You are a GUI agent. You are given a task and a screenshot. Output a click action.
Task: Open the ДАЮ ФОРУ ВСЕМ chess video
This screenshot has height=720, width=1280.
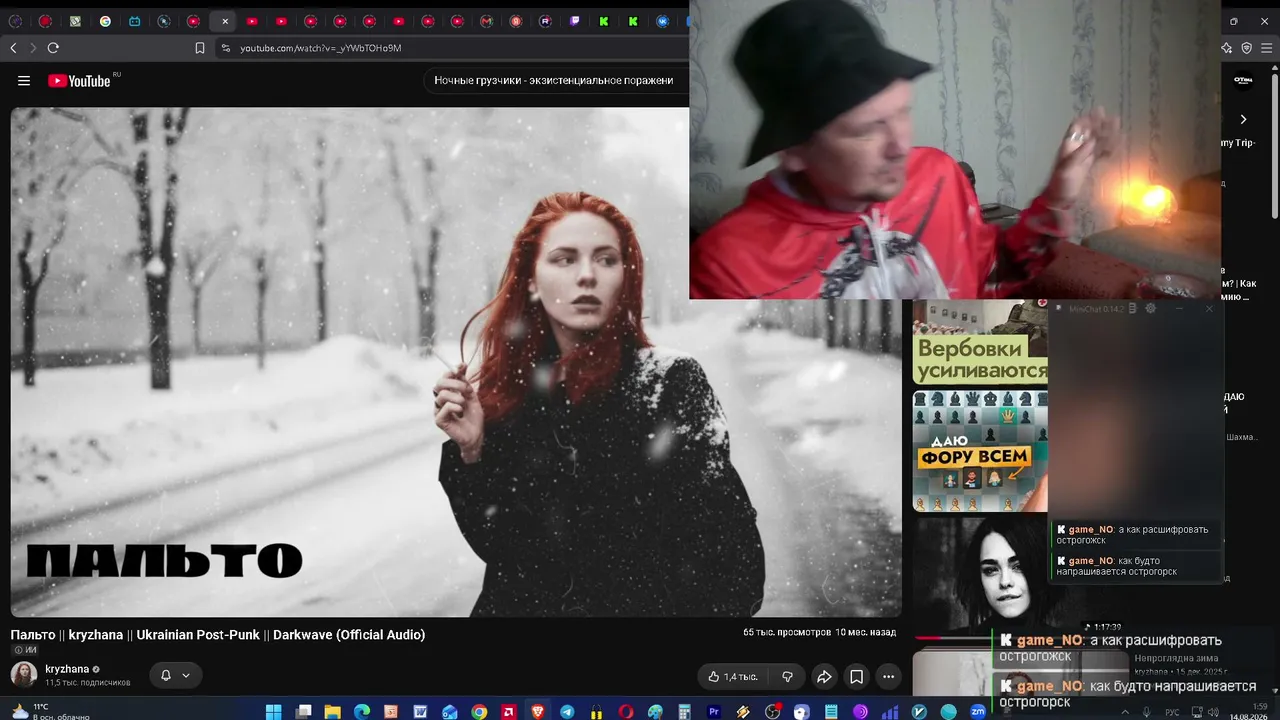980,451
